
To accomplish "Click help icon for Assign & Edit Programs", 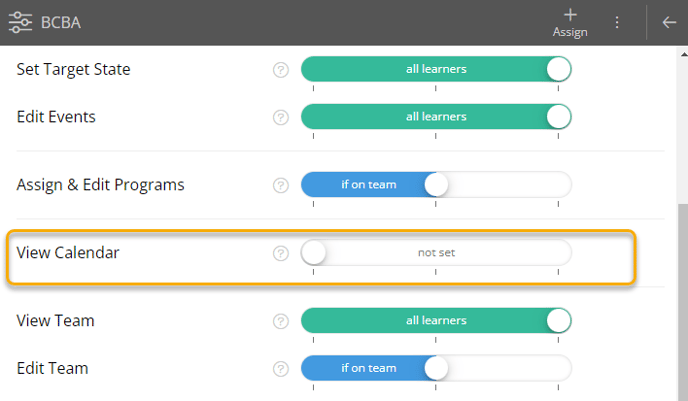I will pyautogui.click(x=281, y=185).
